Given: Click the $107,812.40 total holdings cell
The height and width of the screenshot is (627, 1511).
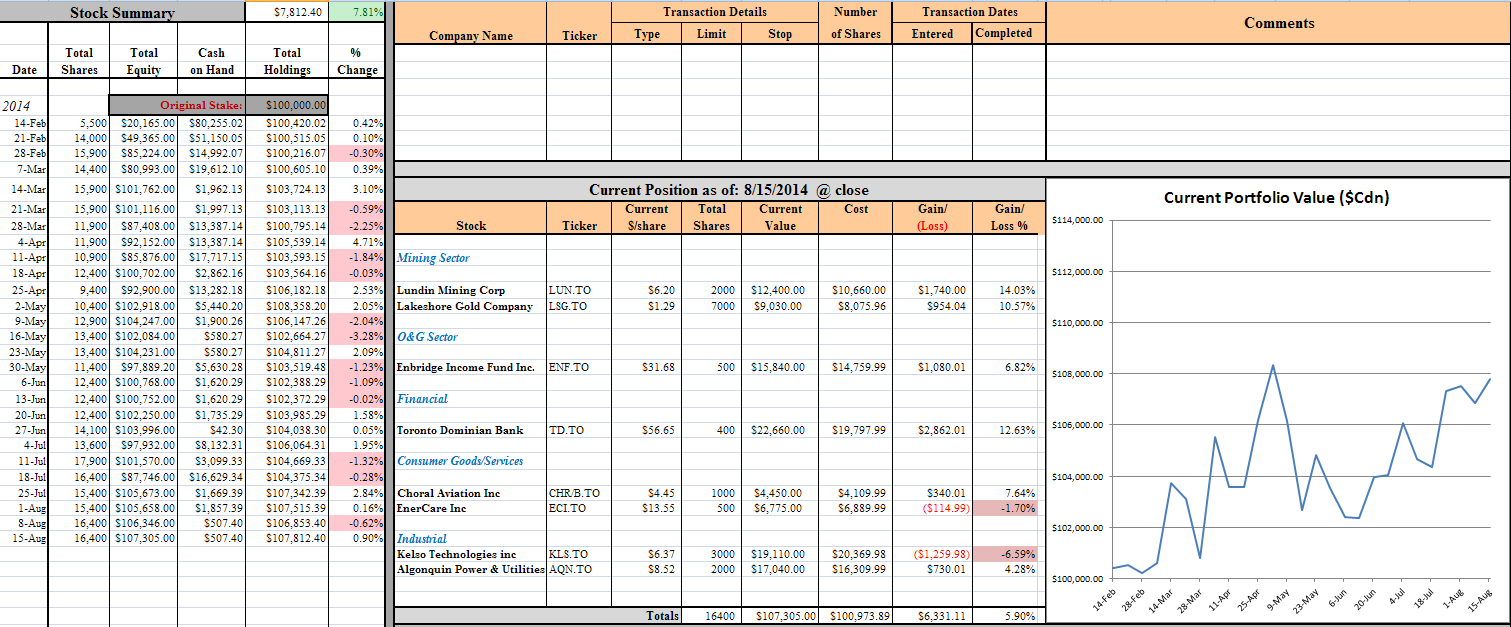Looking at the screenshot, I should pyautogui.click(x=287, y=538).
